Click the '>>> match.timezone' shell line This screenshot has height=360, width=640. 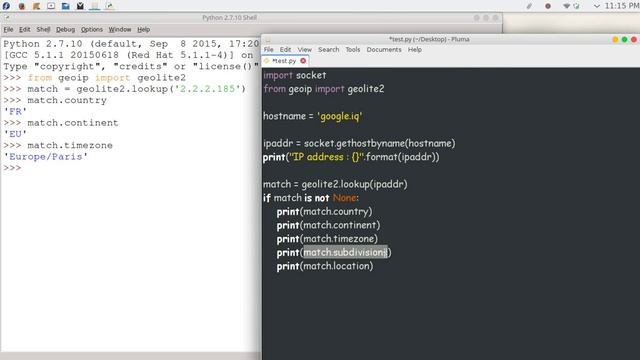(x=58, y=145)
